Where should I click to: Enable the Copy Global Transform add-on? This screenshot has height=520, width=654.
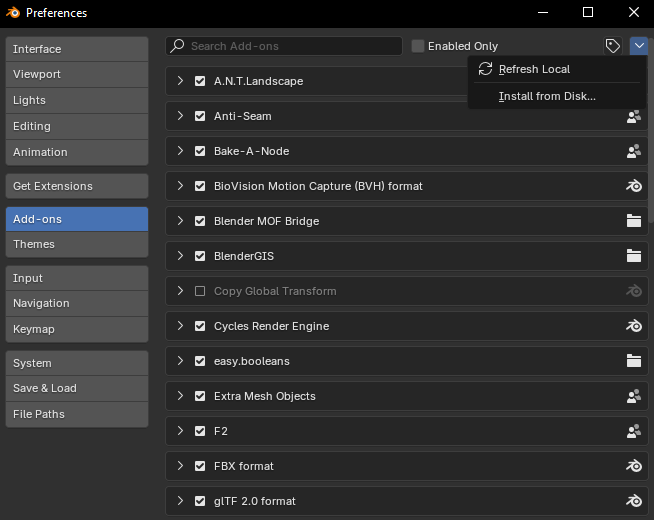point(200,291)
